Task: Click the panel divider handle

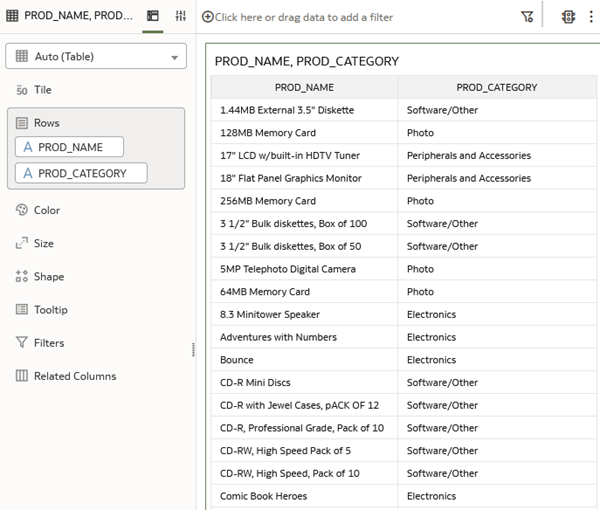Action: click(x=194, y=350)
